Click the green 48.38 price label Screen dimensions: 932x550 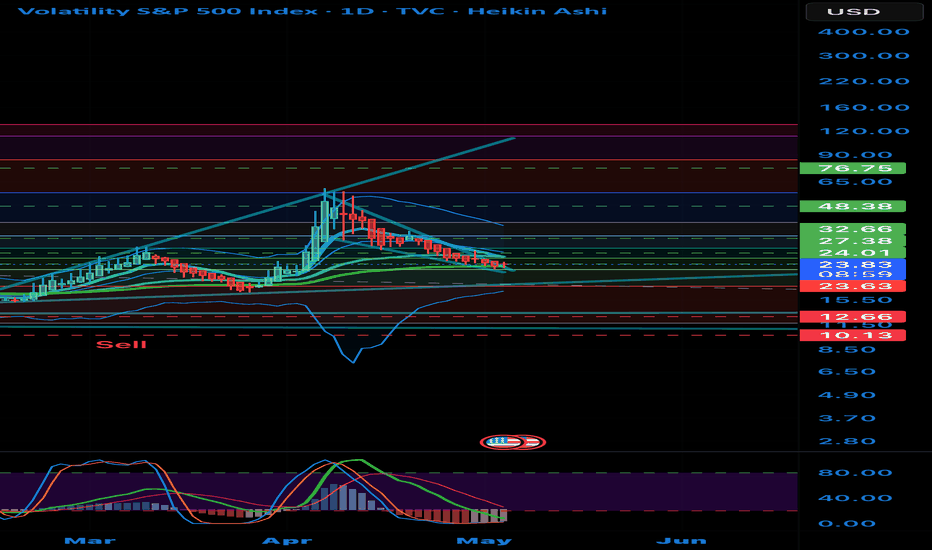tap(853, 206)
